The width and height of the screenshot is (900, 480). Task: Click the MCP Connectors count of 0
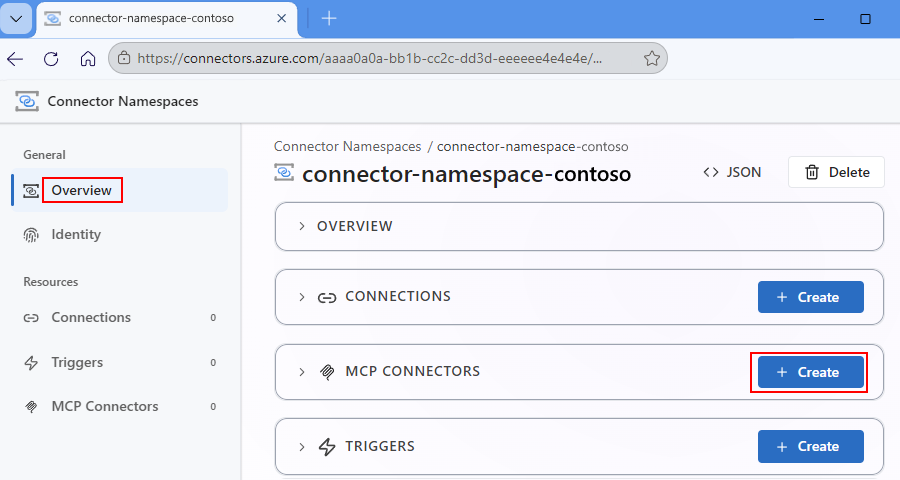(x=213, y=407)
